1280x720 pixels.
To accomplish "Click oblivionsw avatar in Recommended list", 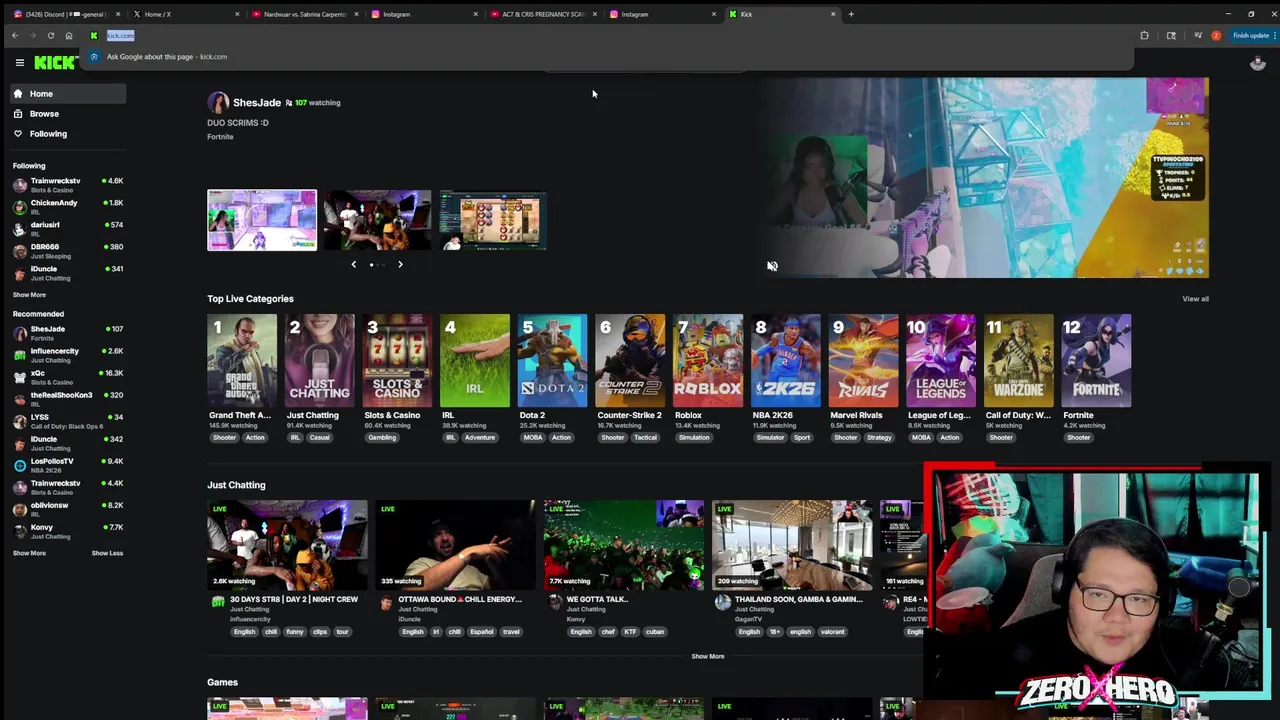I will pos(20,509).
